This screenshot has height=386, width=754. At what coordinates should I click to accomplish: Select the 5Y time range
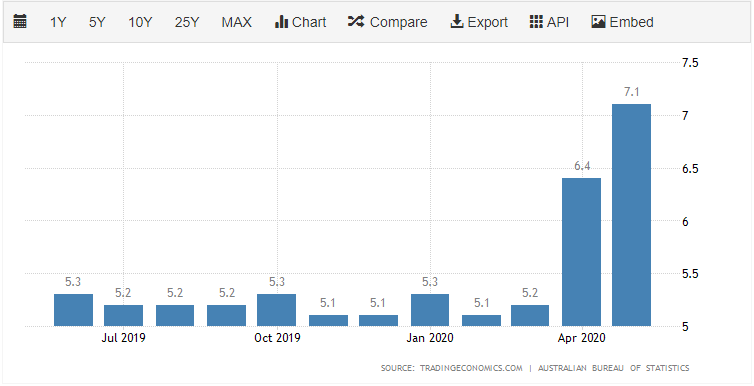click(x=97, y=22)
